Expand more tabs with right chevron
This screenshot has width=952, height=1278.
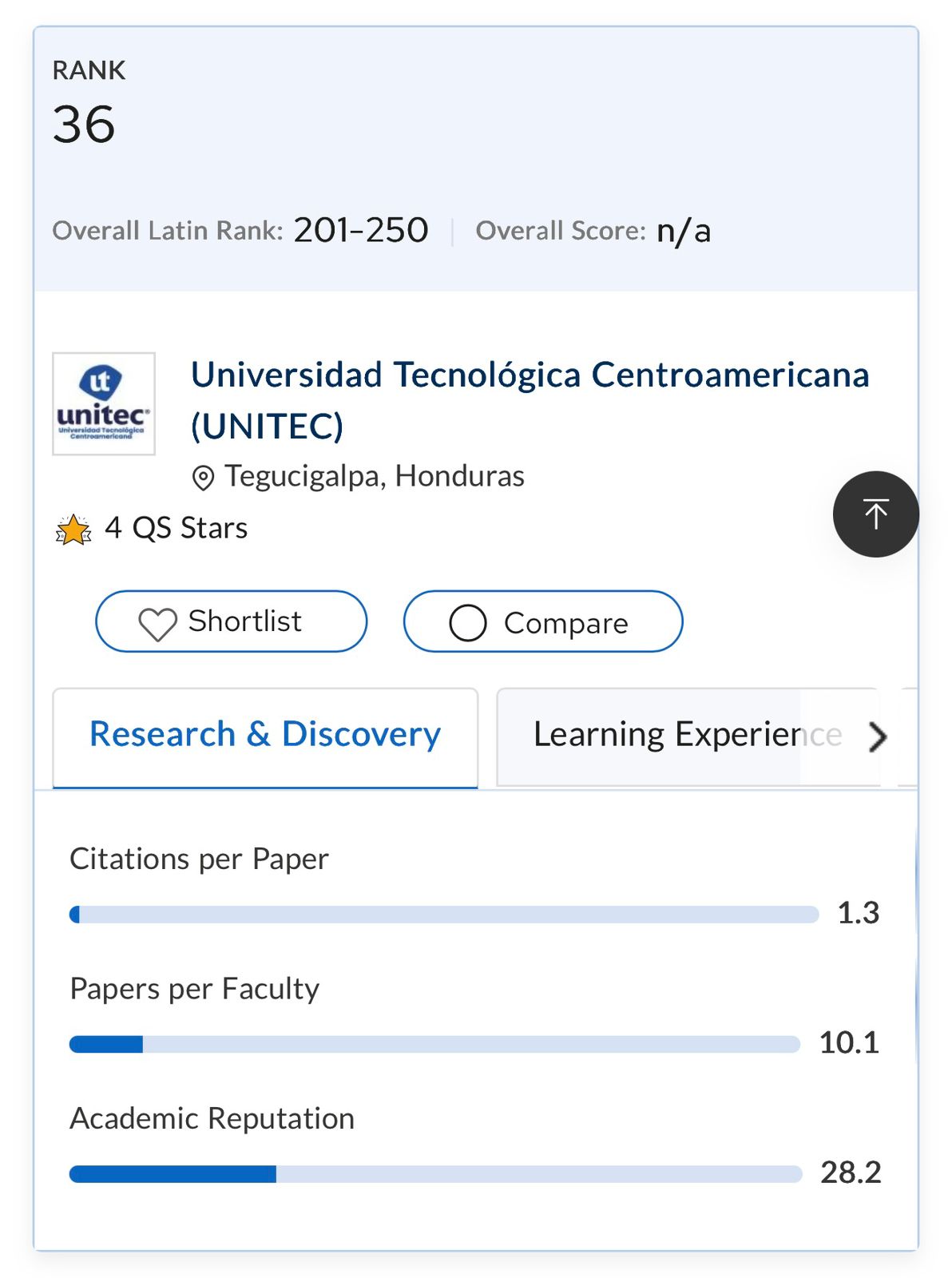(877, 736)
